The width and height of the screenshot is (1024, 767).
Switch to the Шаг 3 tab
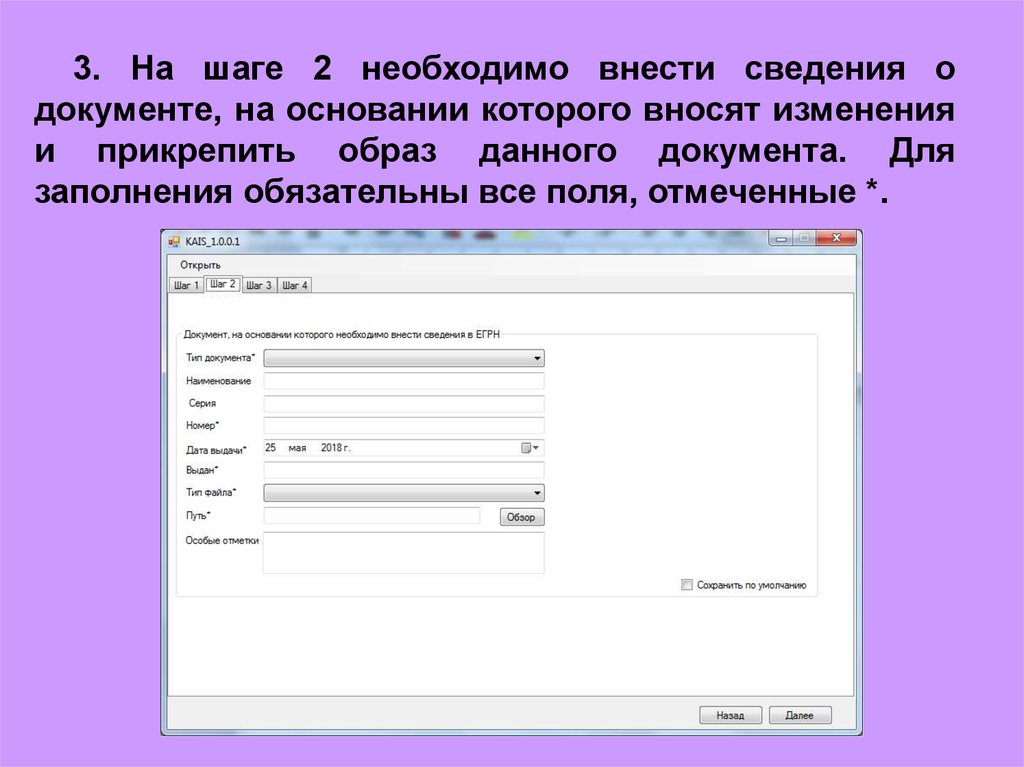click(258, 285)
